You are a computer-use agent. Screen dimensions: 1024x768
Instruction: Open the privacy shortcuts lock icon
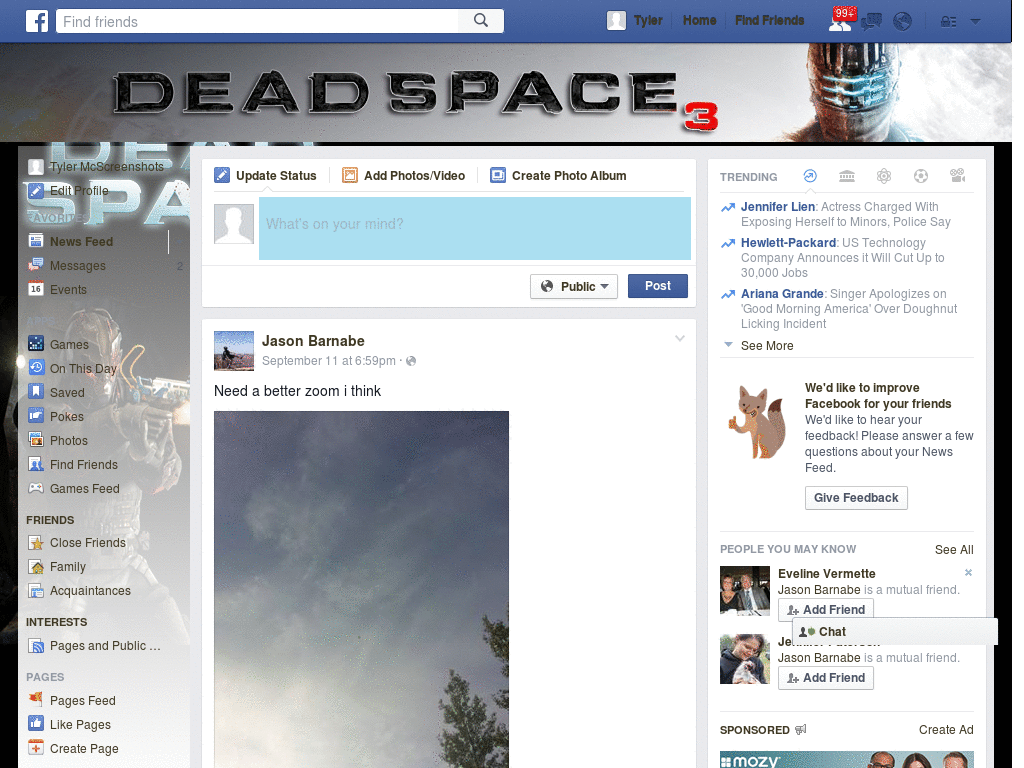[x=948, y=22]
